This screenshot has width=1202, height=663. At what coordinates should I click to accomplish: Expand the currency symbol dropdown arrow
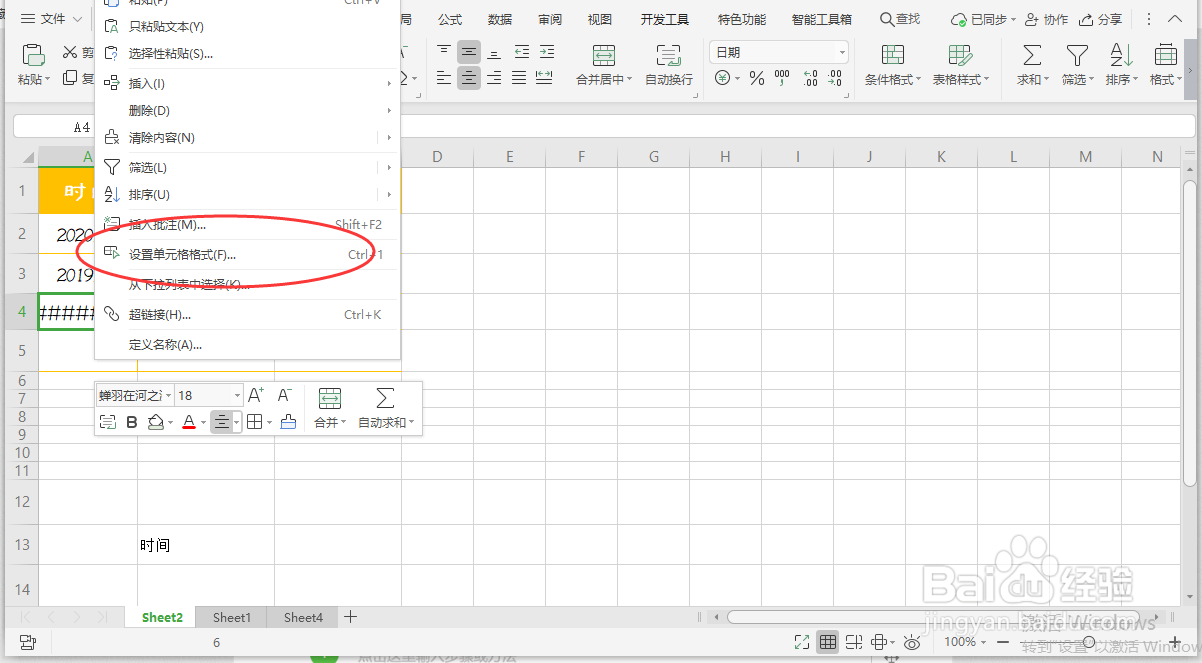pos(738,79)
